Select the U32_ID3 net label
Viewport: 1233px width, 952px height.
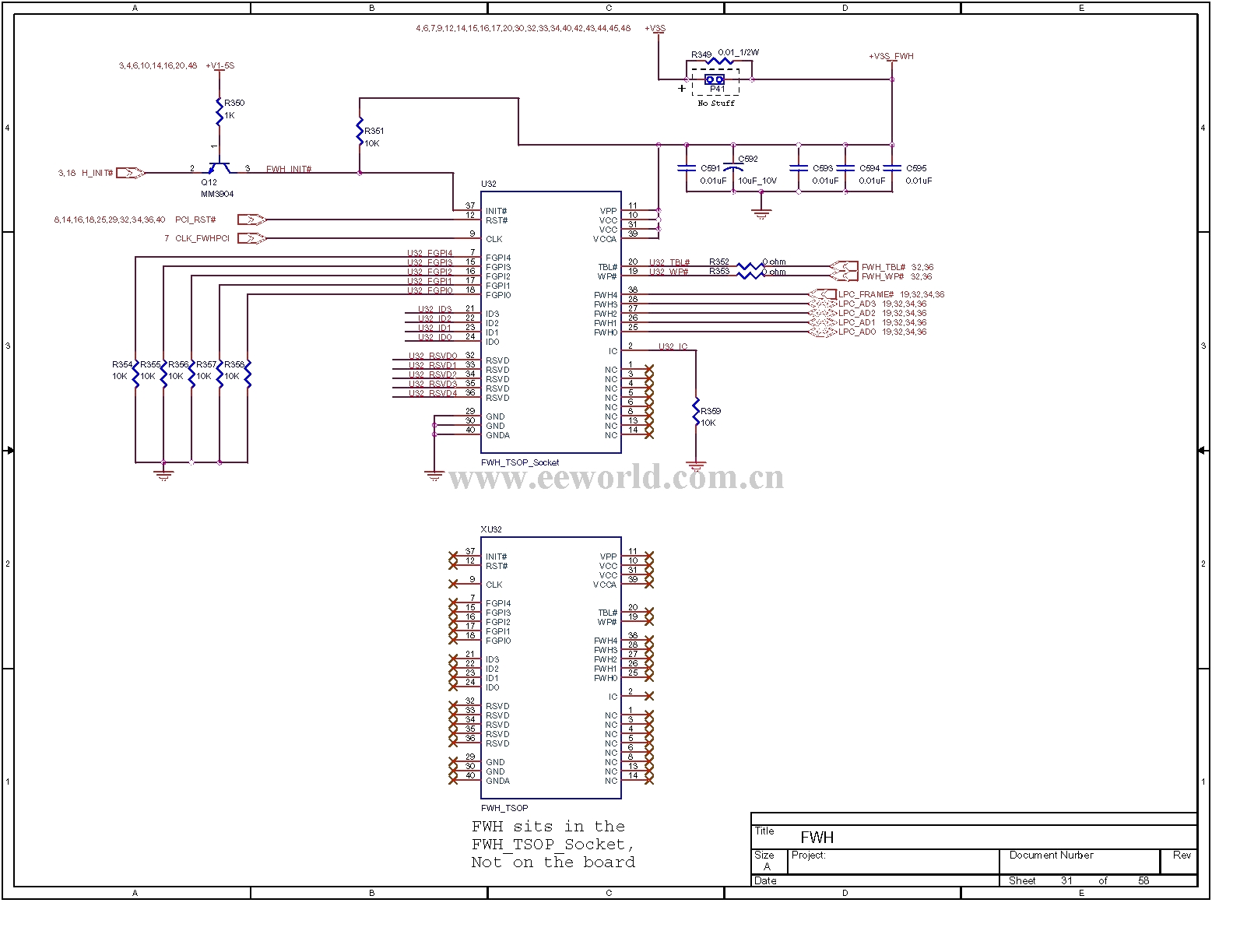click(435, 309)
